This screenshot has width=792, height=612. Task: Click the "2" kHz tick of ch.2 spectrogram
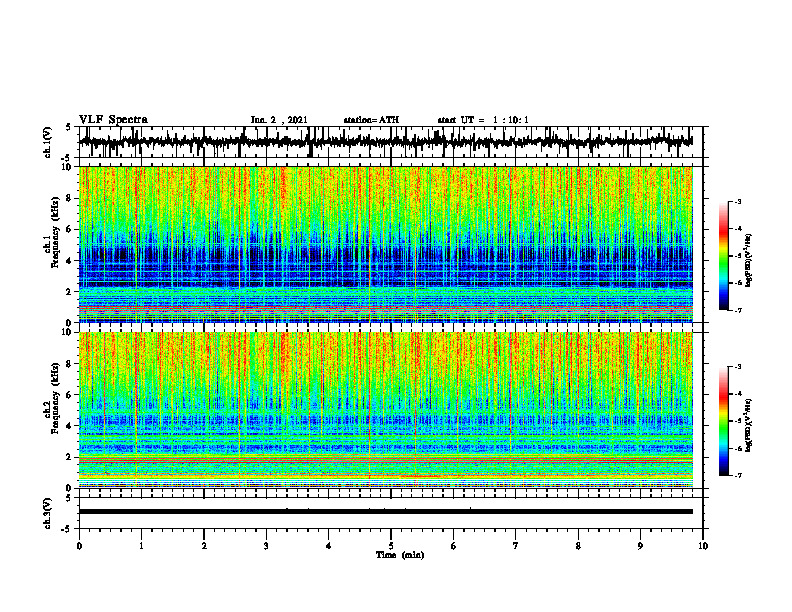click(70, 457)
